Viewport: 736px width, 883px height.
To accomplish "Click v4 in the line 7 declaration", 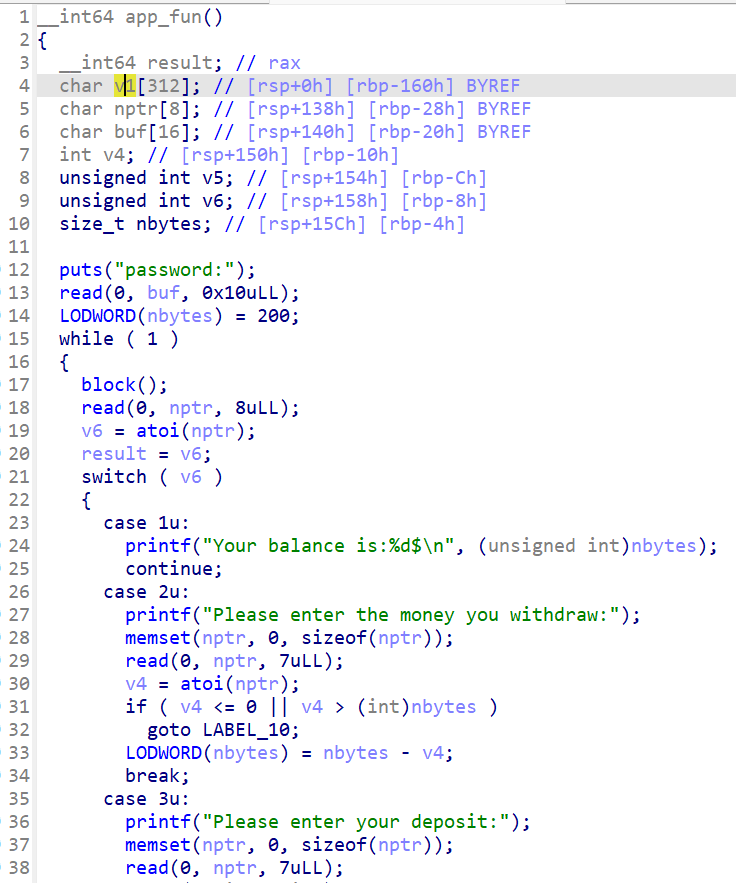I will tap(114, 155).
